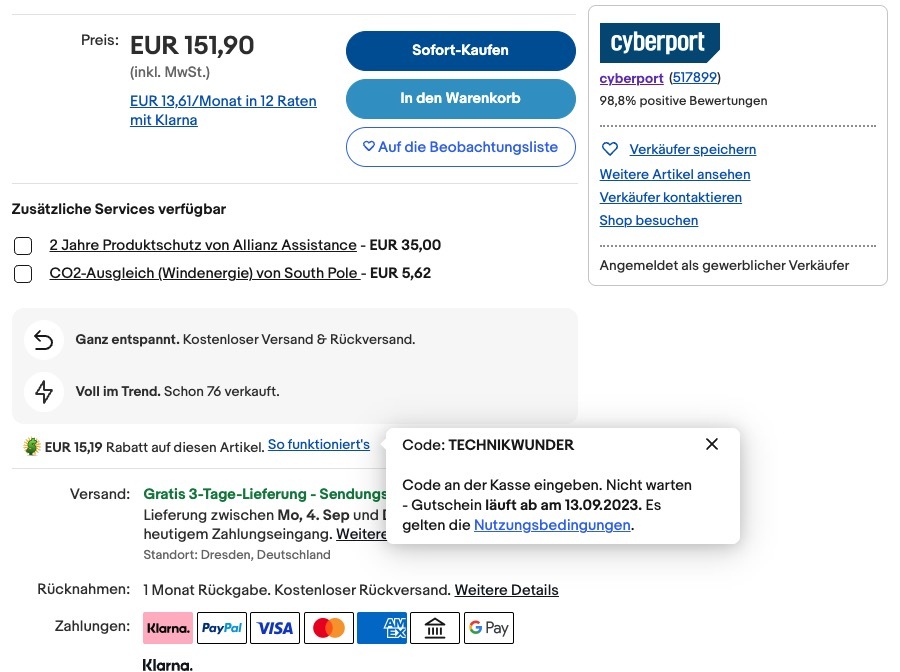Click the Mastercard payment icon
Viewport: 900px width, 672px height.
pyautogui.click(x=329, y=628)
